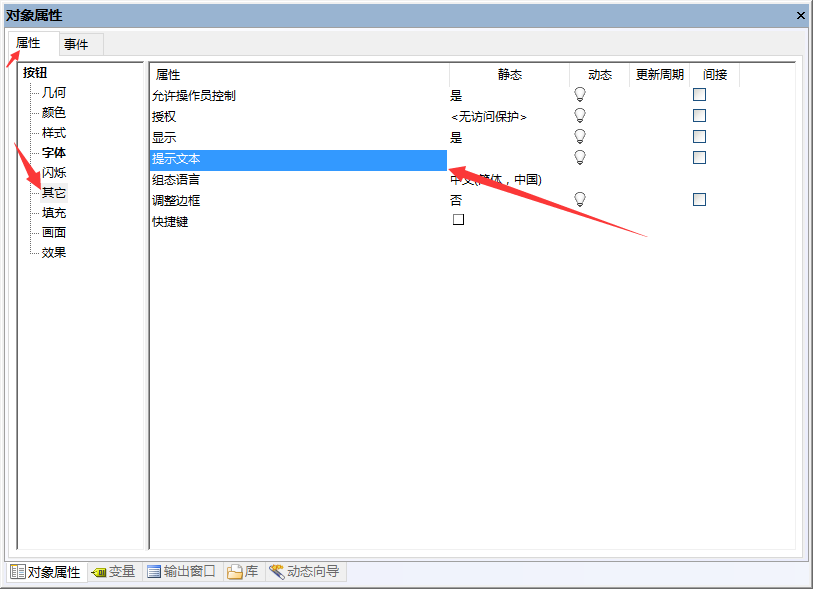Click the 更新周期 column header
The image size is (813, 589).
660,75
